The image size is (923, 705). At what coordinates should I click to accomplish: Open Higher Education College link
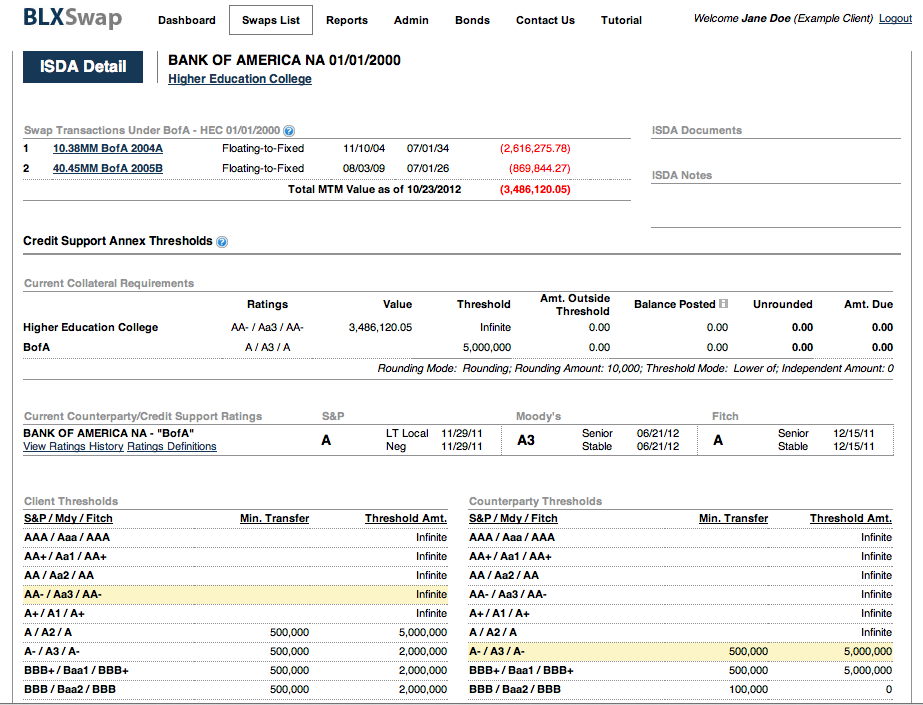point(240,79)
